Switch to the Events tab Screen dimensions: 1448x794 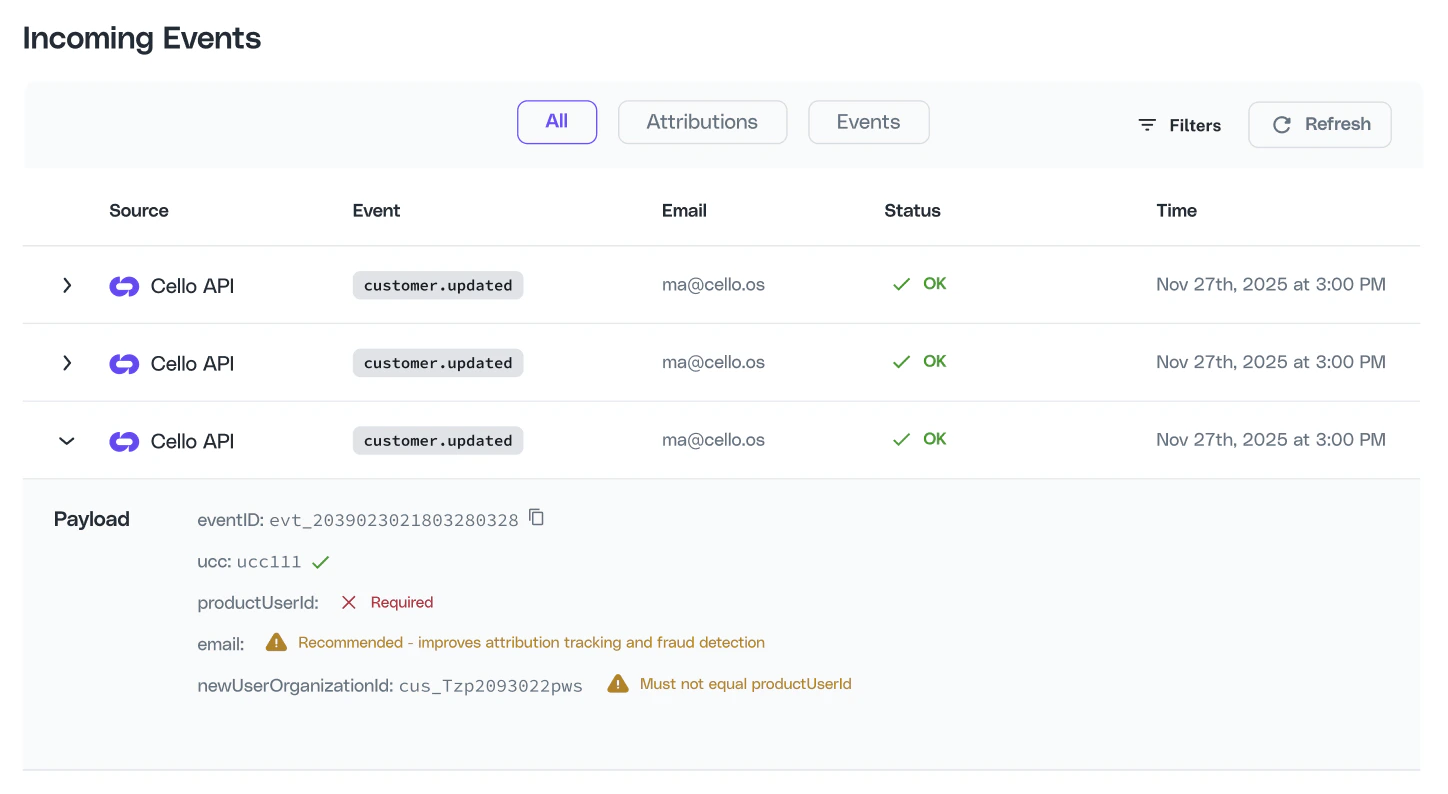pos(868,122)
